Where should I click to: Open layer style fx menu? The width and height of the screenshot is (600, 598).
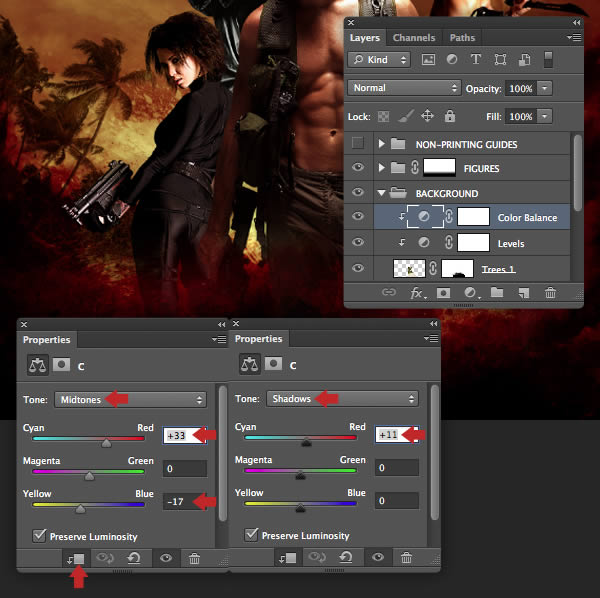tap(417, 293)
